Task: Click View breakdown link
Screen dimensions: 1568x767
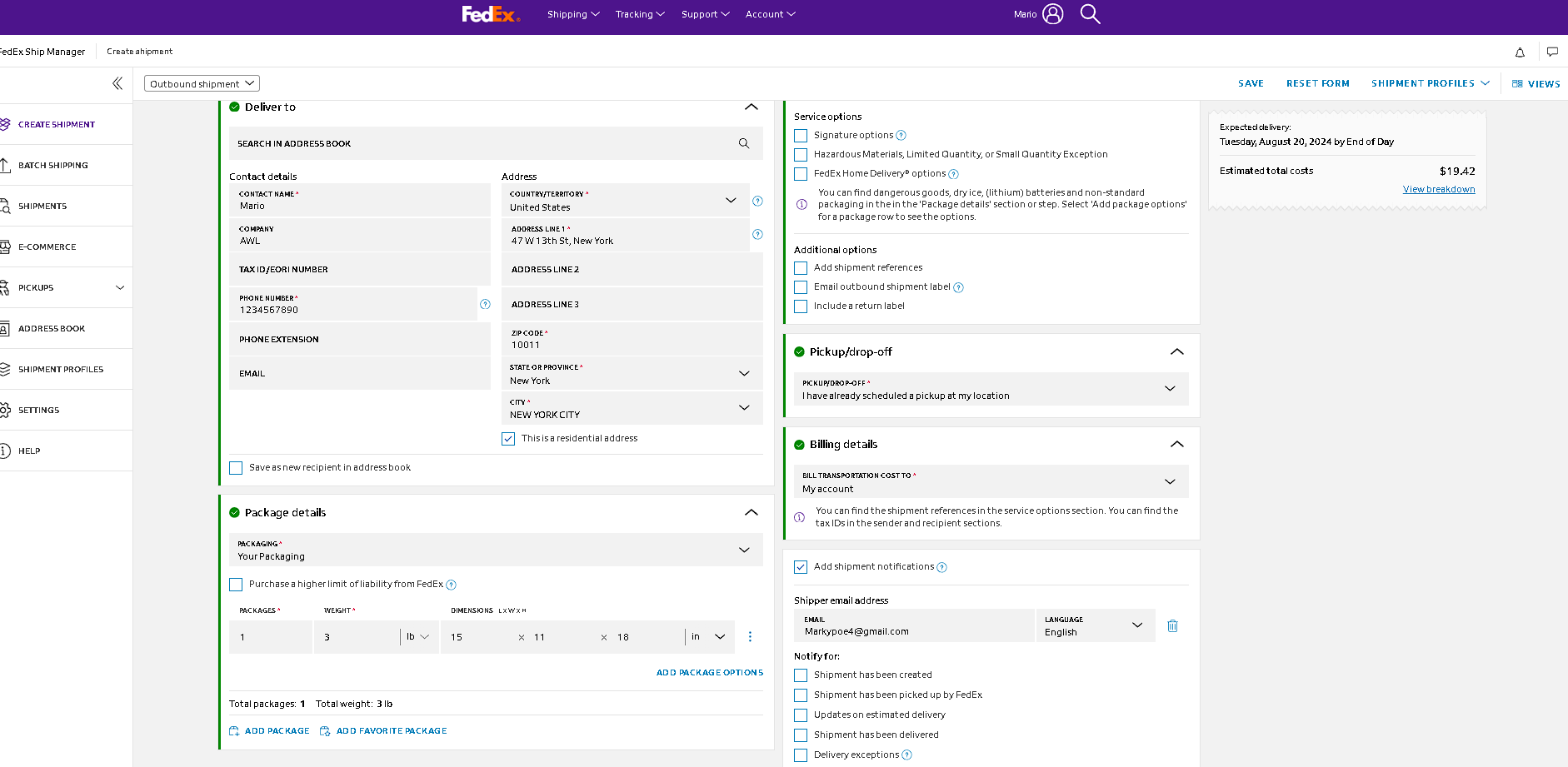Action: [1439, 189]
